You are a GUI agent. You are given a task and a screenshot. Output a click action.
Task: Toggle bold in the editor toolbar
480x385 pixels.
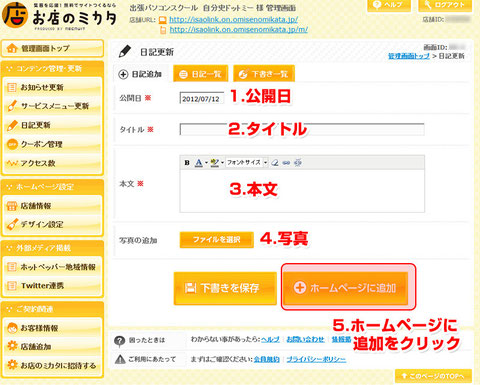click(187, 163)
